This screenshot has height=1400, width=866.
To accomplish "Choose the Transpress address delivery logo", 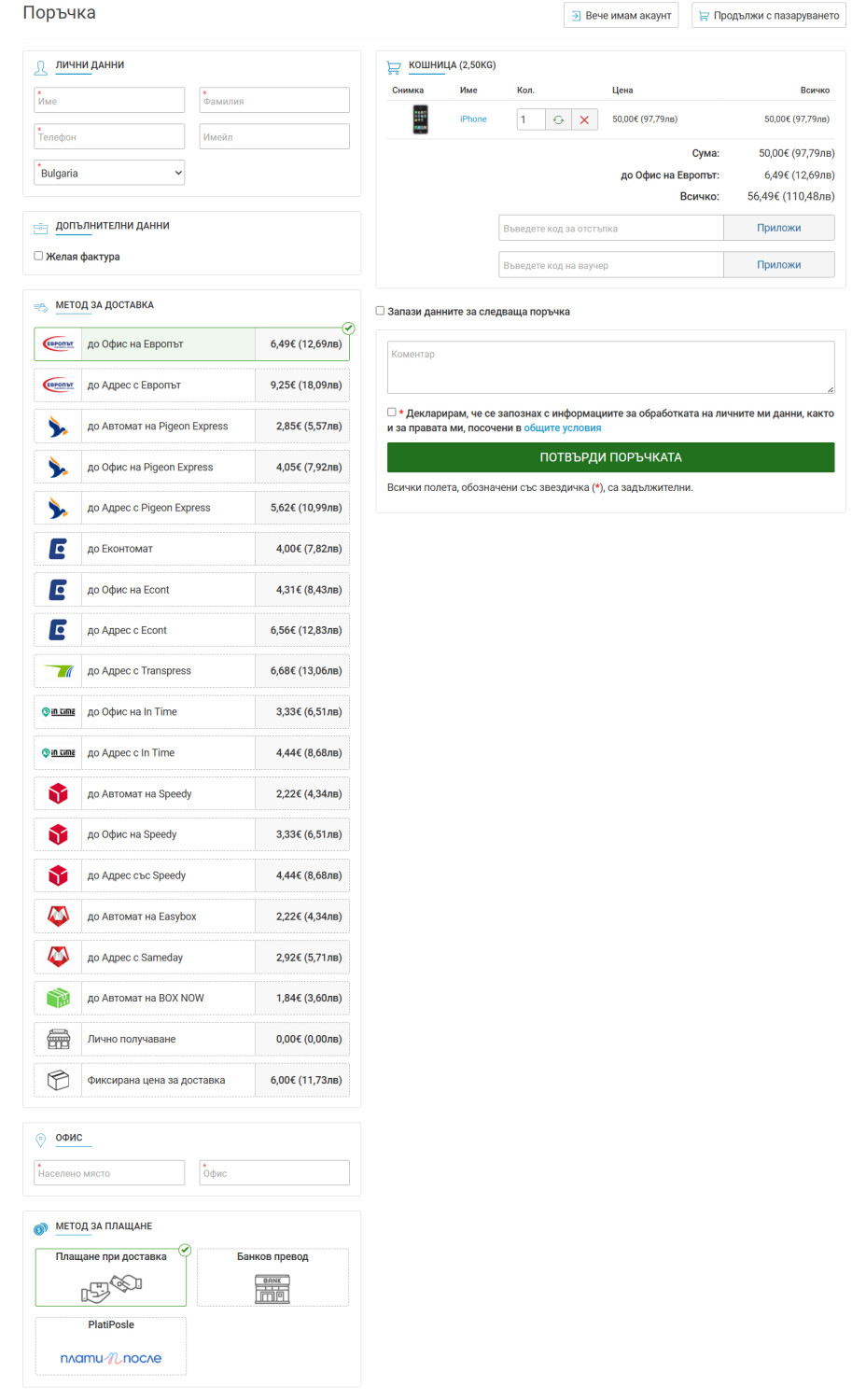I will pyautogui.click(x=58, y=671).
